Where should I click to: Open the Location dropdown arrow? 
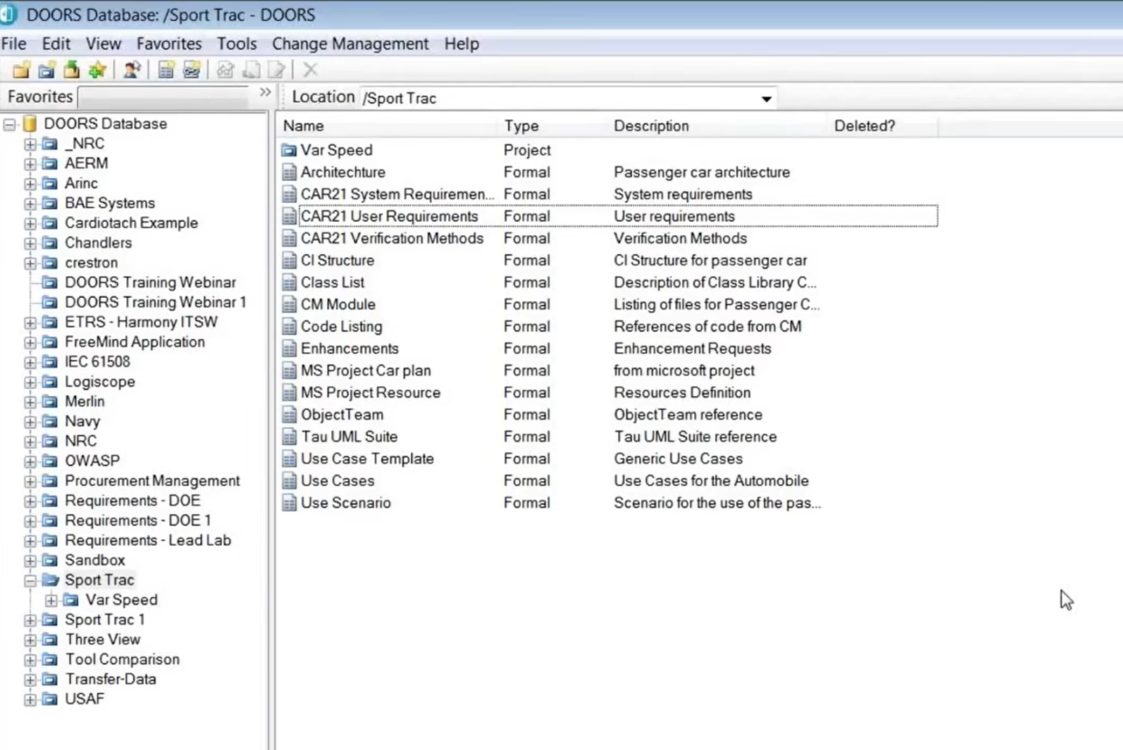[x=766, y=99]
